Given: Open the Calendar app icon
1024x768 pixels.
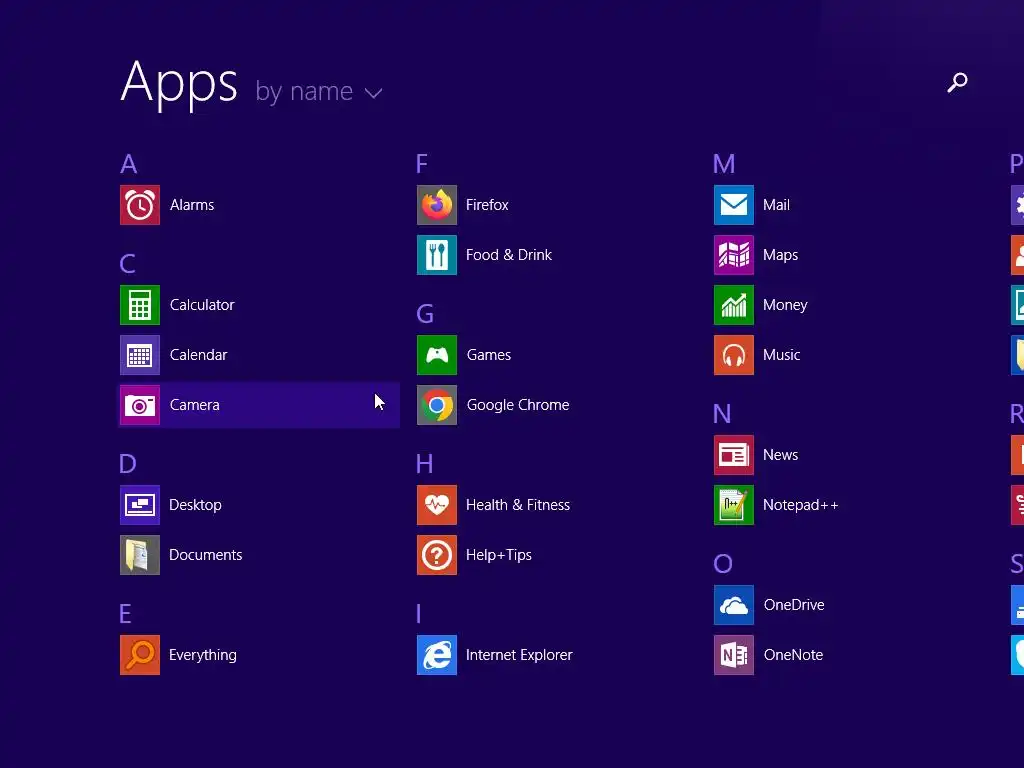Looking at the screenshot, I should pos(140,355).
